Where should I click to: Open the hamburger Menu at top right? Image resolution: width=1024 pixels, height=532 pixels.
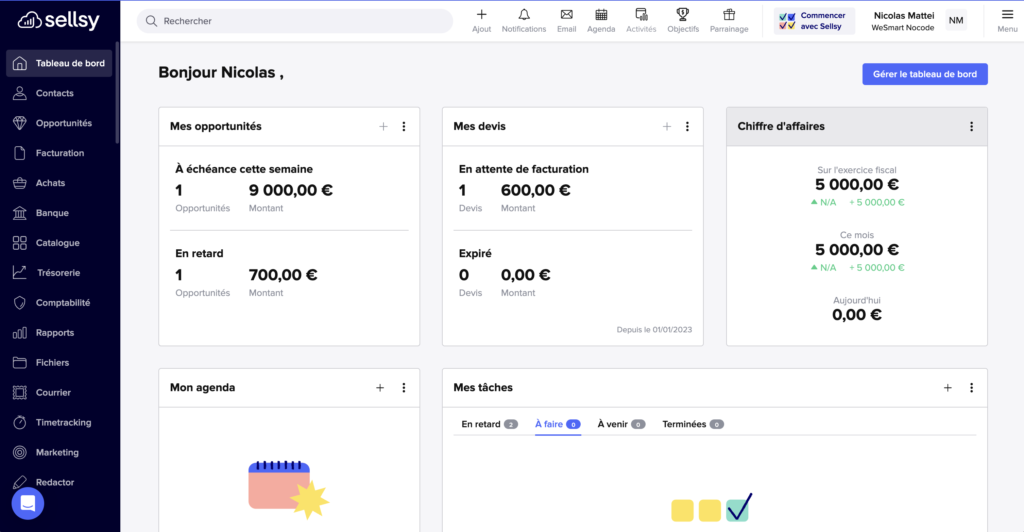click(x=1007, y=20)
